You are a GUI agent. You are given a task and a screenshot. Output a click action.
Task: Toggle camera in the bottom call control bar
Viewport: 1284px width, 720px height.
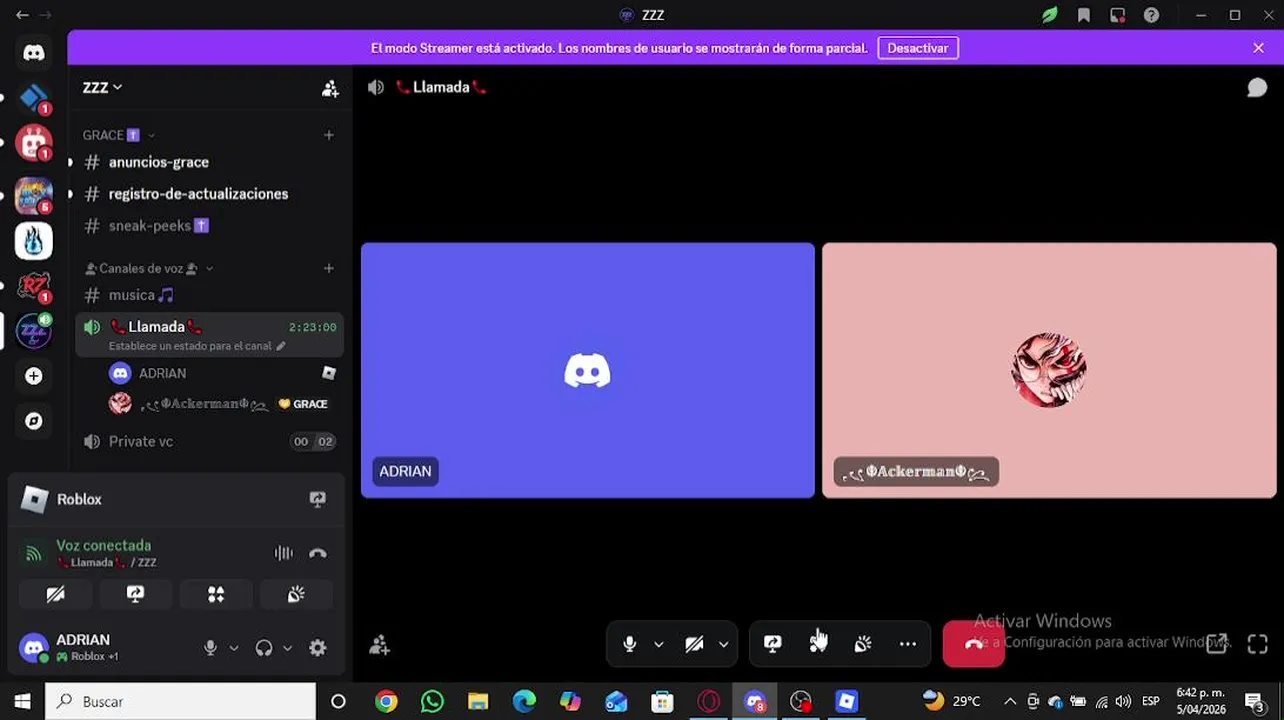tap(694, 644)
